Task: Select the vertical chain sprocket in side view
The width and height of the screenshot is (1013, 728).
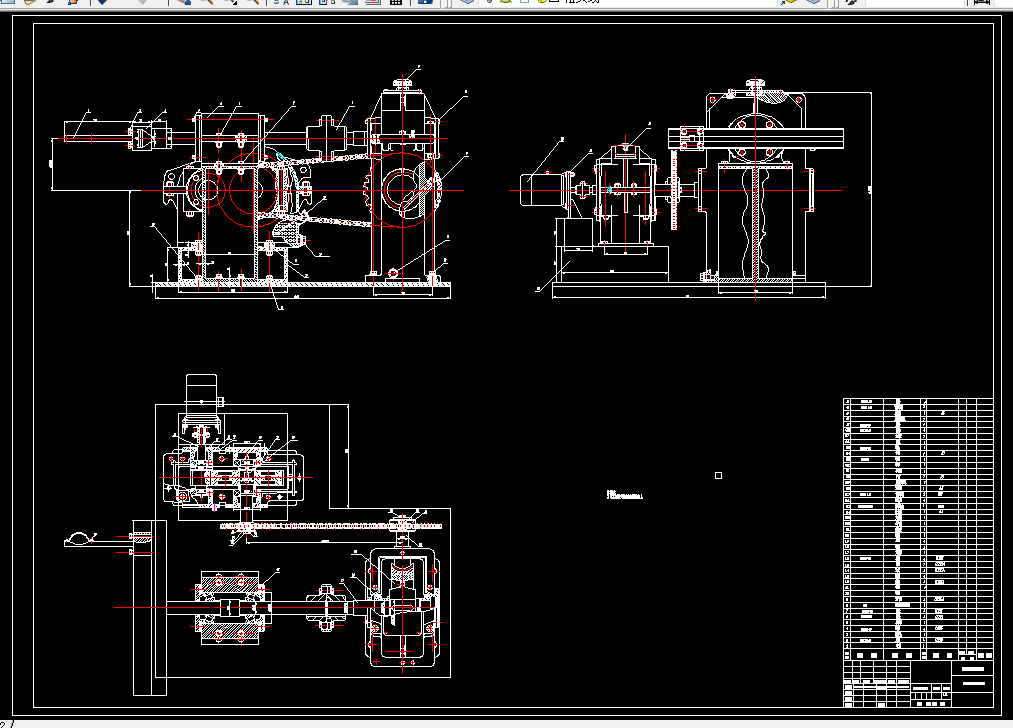Action: click(x=675, y=190)
